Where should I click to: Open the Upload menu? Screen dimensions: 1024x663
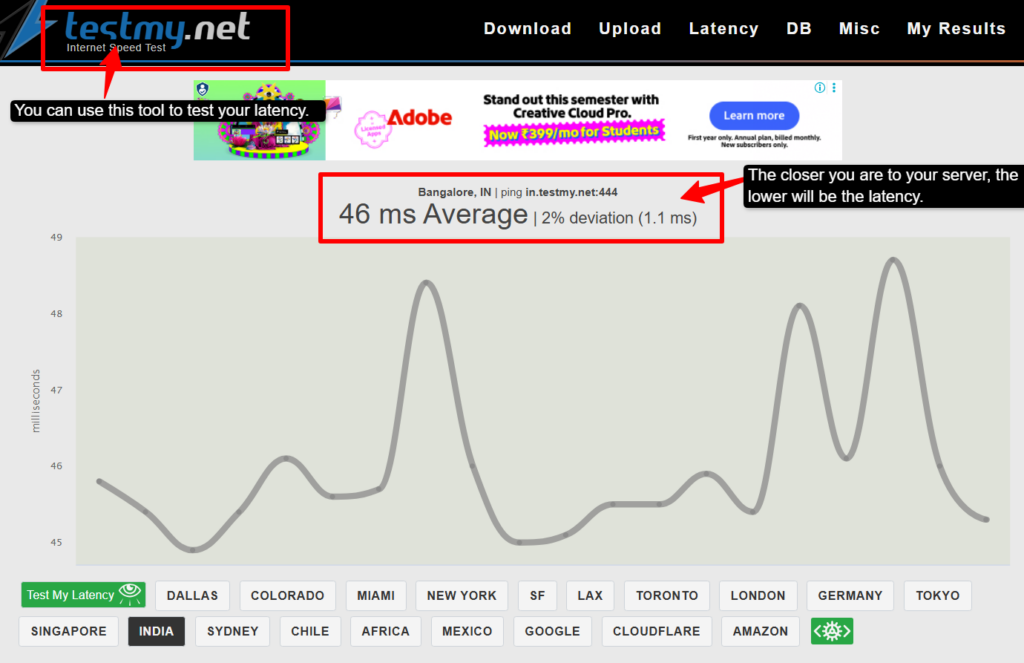tap(630, 29)
